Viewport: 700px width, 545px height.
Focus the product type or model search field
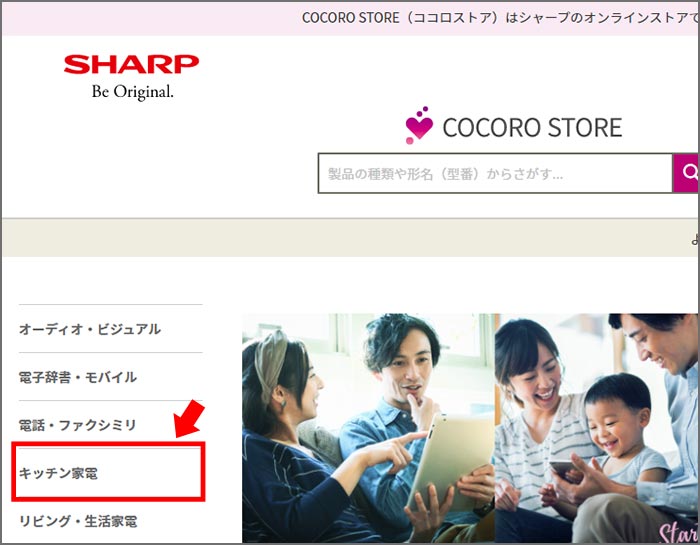(495, 173)
